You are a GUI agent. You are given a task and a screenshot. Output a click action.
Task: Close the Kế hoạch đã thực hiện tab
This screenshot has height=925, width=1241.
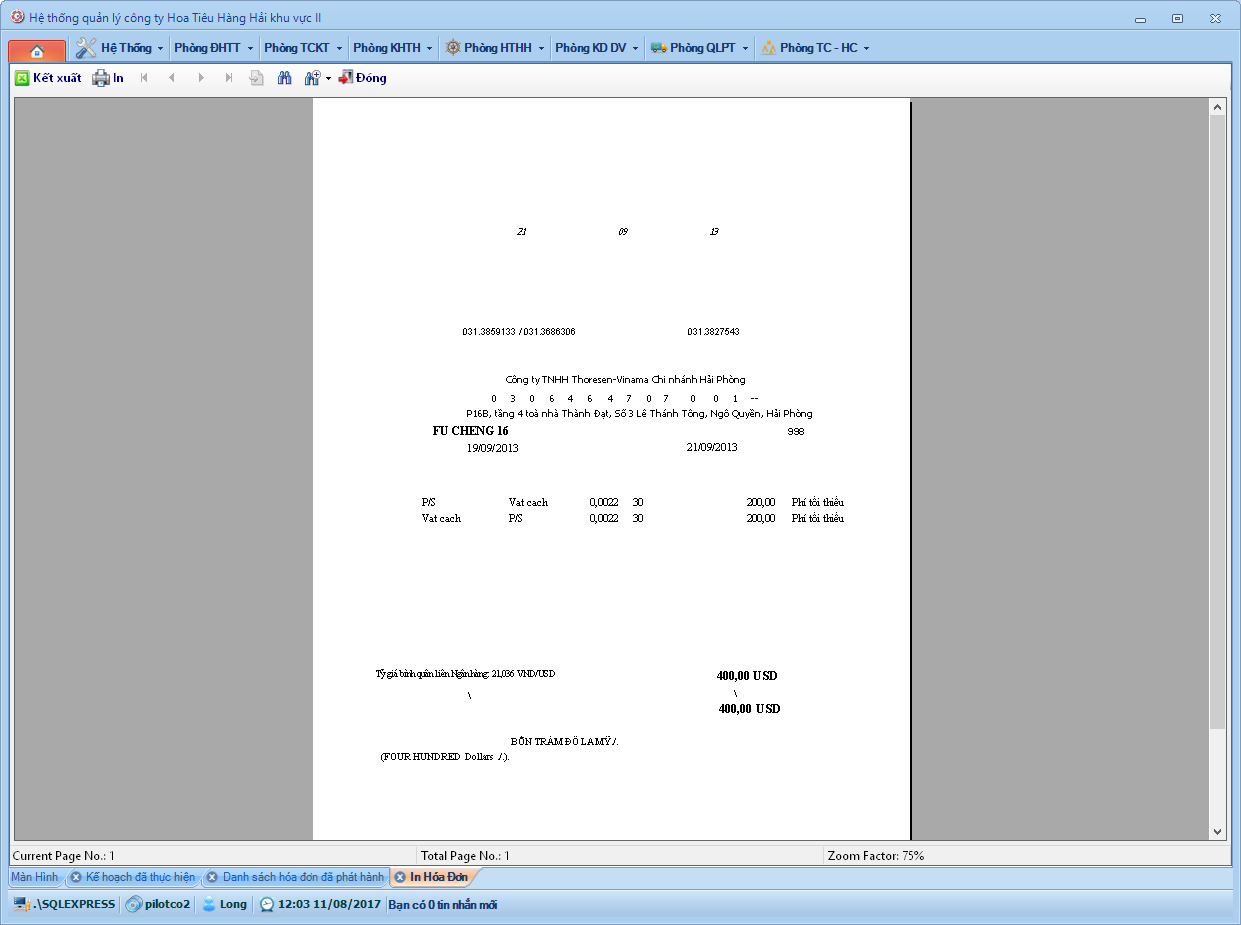[x=76, y=877]
